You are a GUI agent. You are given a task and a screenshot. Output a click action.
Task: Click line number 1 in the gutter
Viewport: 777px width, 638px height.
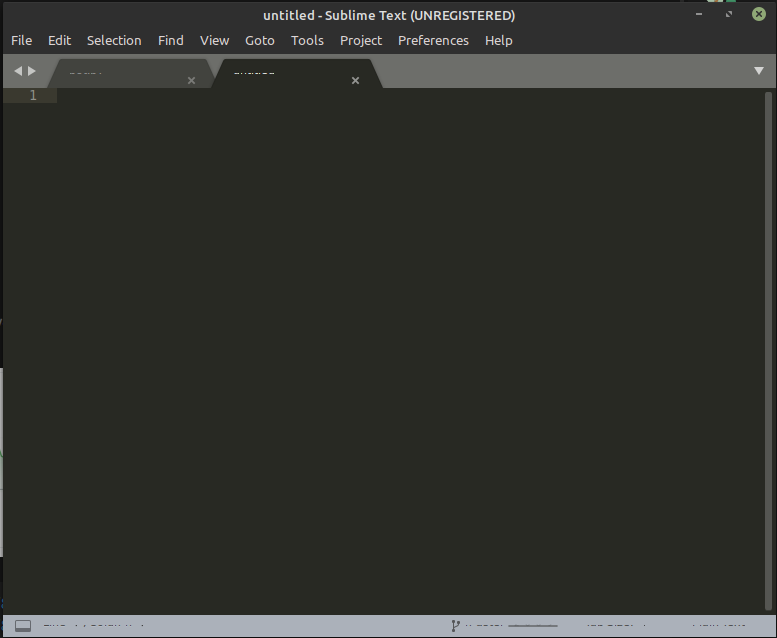pos(33,95)
